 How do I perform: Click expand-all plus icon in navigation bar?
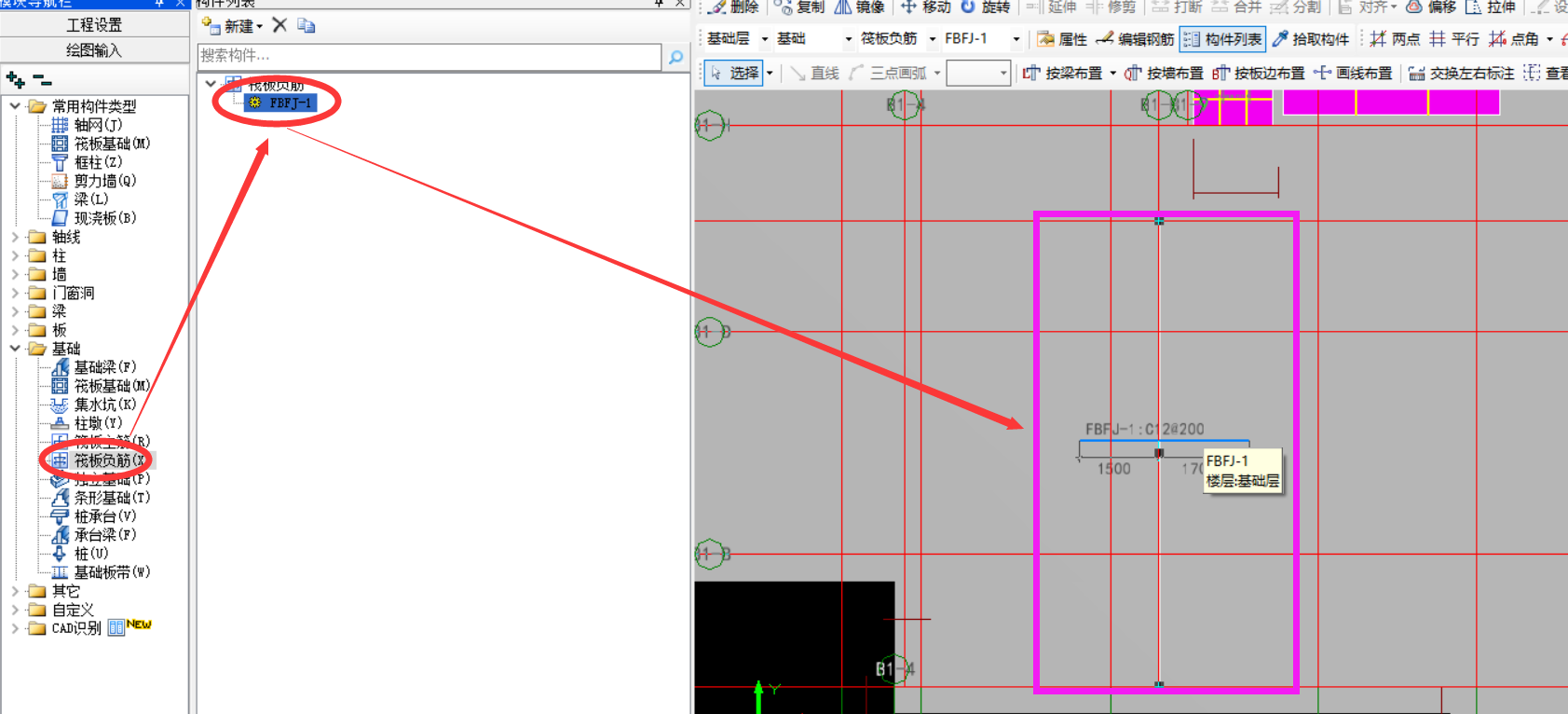tap(15, 80)
